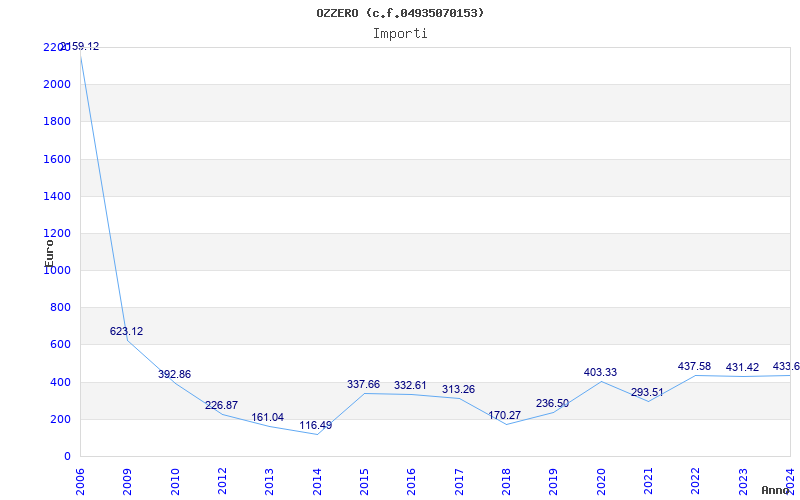Click the 236.50 value label

553,404
